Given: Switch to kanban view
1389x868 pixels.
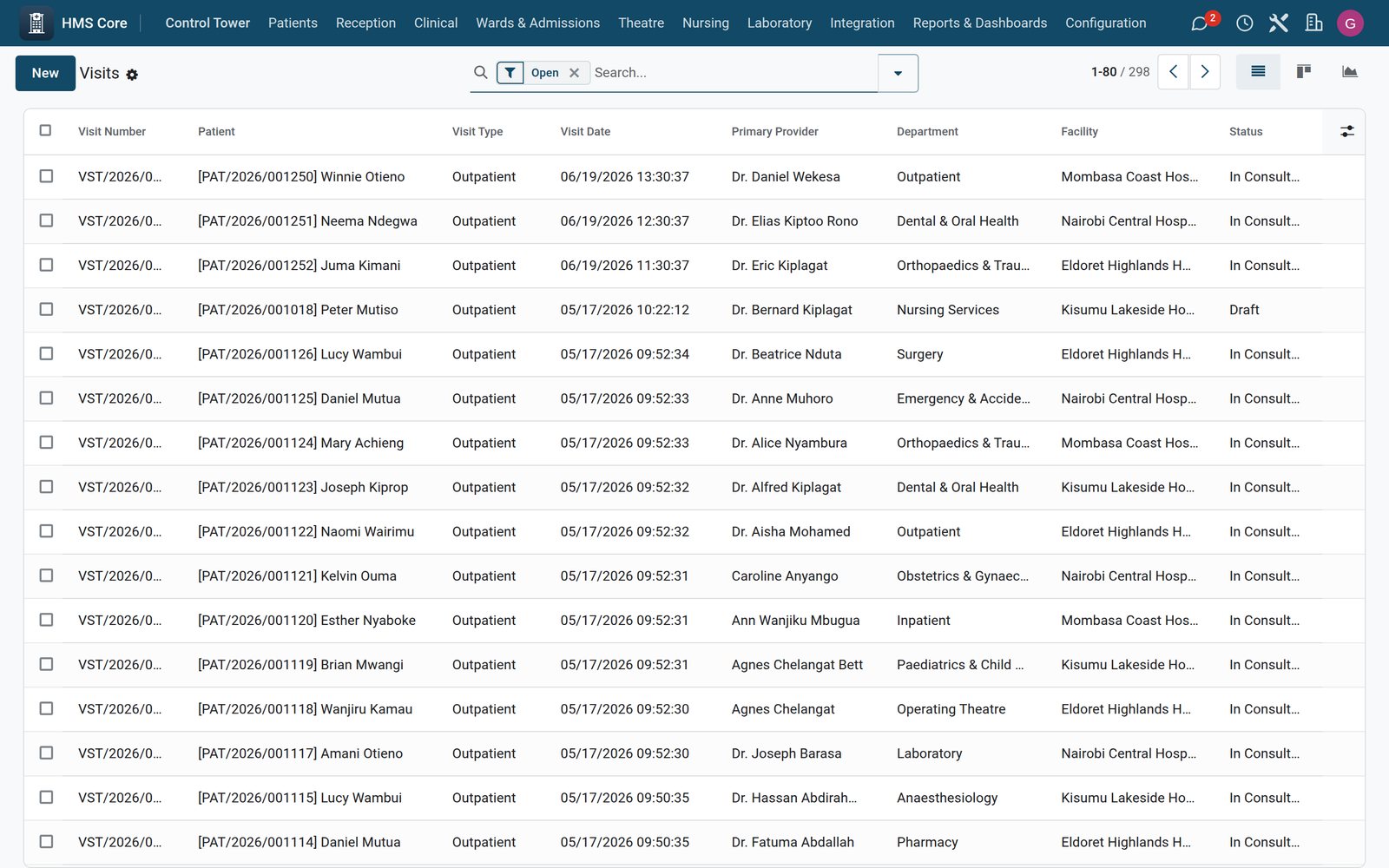Looking at the screenshot, I should [x=1304, y=72].
